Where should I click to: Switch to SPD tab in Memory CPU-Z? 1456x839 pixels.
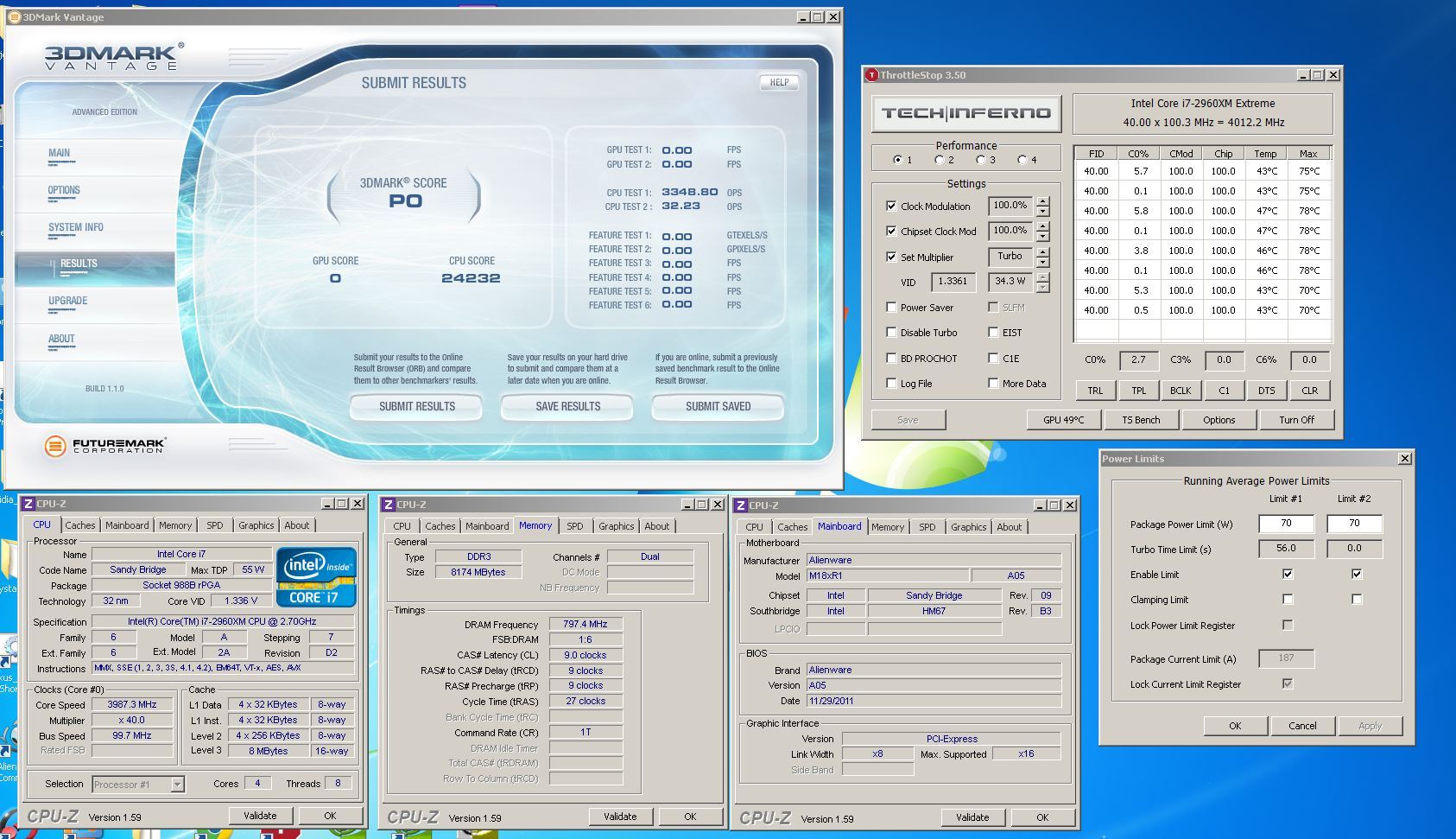(575, 526)
